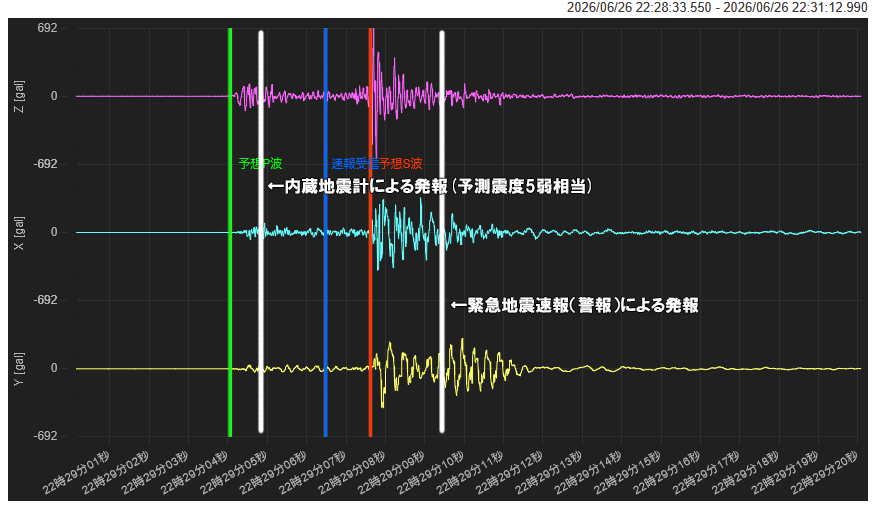Click the blue 速報受信 label
This screenshot has height=505, width=876.
(354, 163)
